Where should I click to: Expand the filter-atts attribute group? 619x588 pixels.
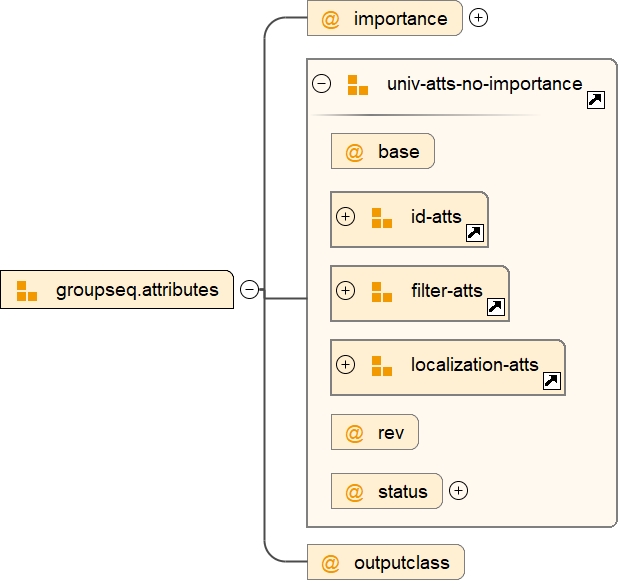click(345, 290)
